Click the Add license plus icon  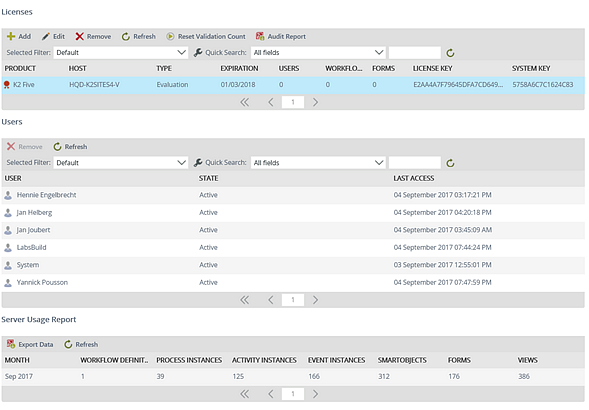click(11, 36)
